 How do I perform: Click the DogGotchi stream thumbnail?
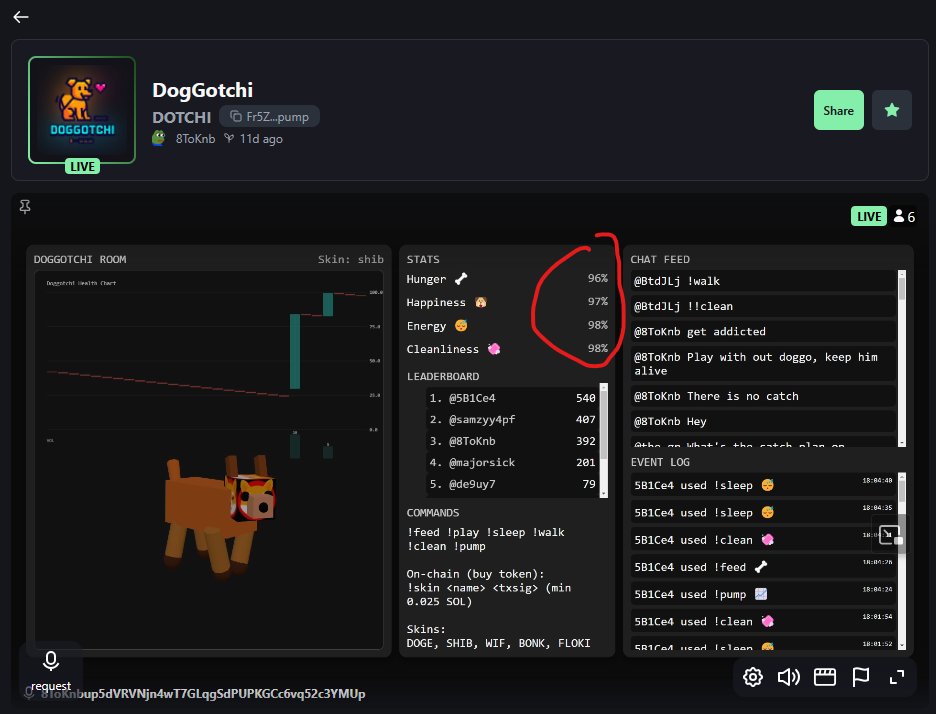point(82,110)
